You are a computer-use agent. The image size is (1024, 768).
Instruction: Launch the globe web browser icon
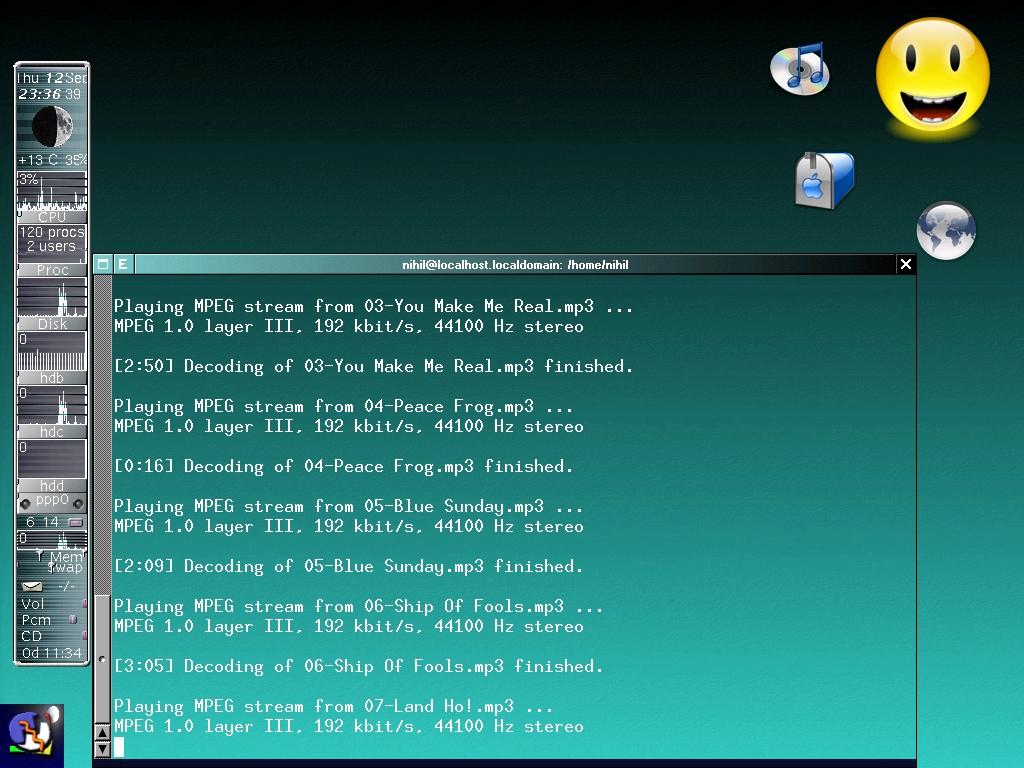click(x=946, y=231)
